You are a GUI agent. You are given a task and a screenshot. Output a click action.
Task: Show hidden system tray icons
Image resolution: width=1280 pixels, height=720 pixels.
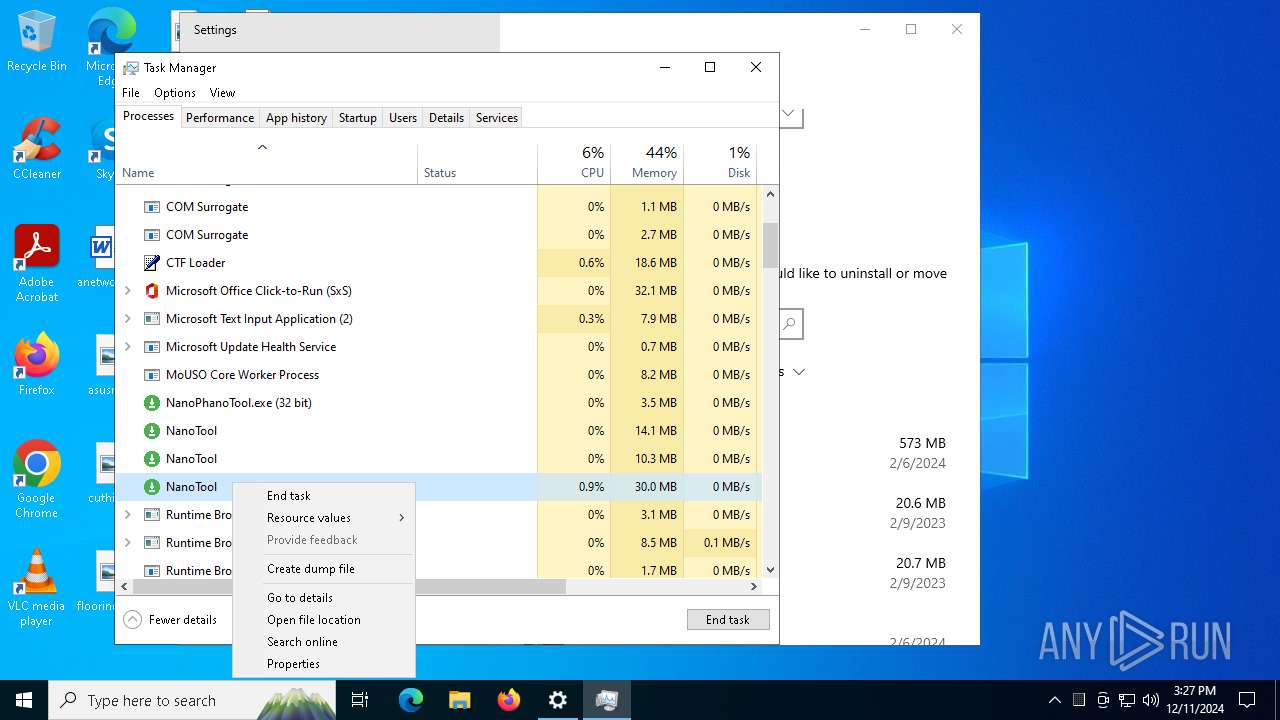pyautogui.click(x=1055, y=700)
